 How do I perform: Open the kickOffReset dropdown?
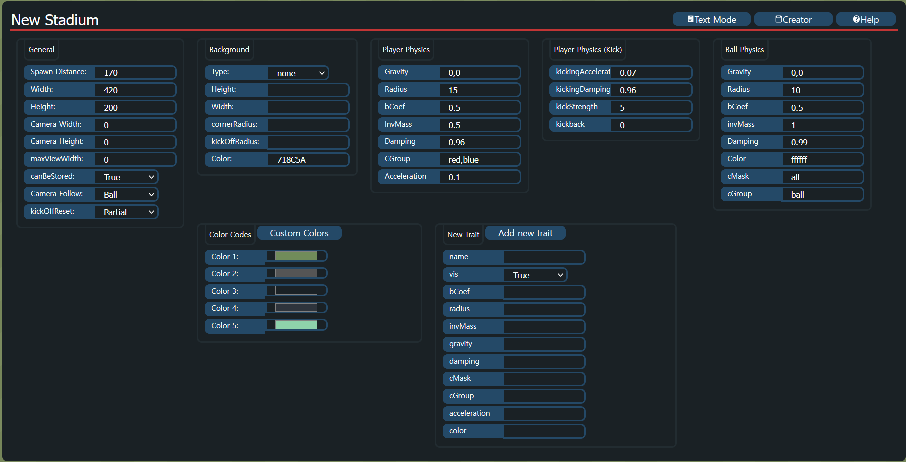127,212
